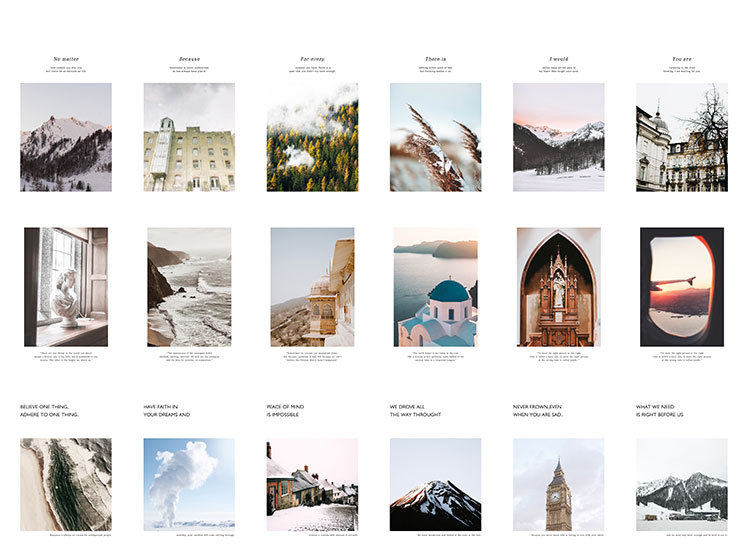Select the sandstone palace balcony photo
Screen dimensions: 750x559
click(312, 287)
